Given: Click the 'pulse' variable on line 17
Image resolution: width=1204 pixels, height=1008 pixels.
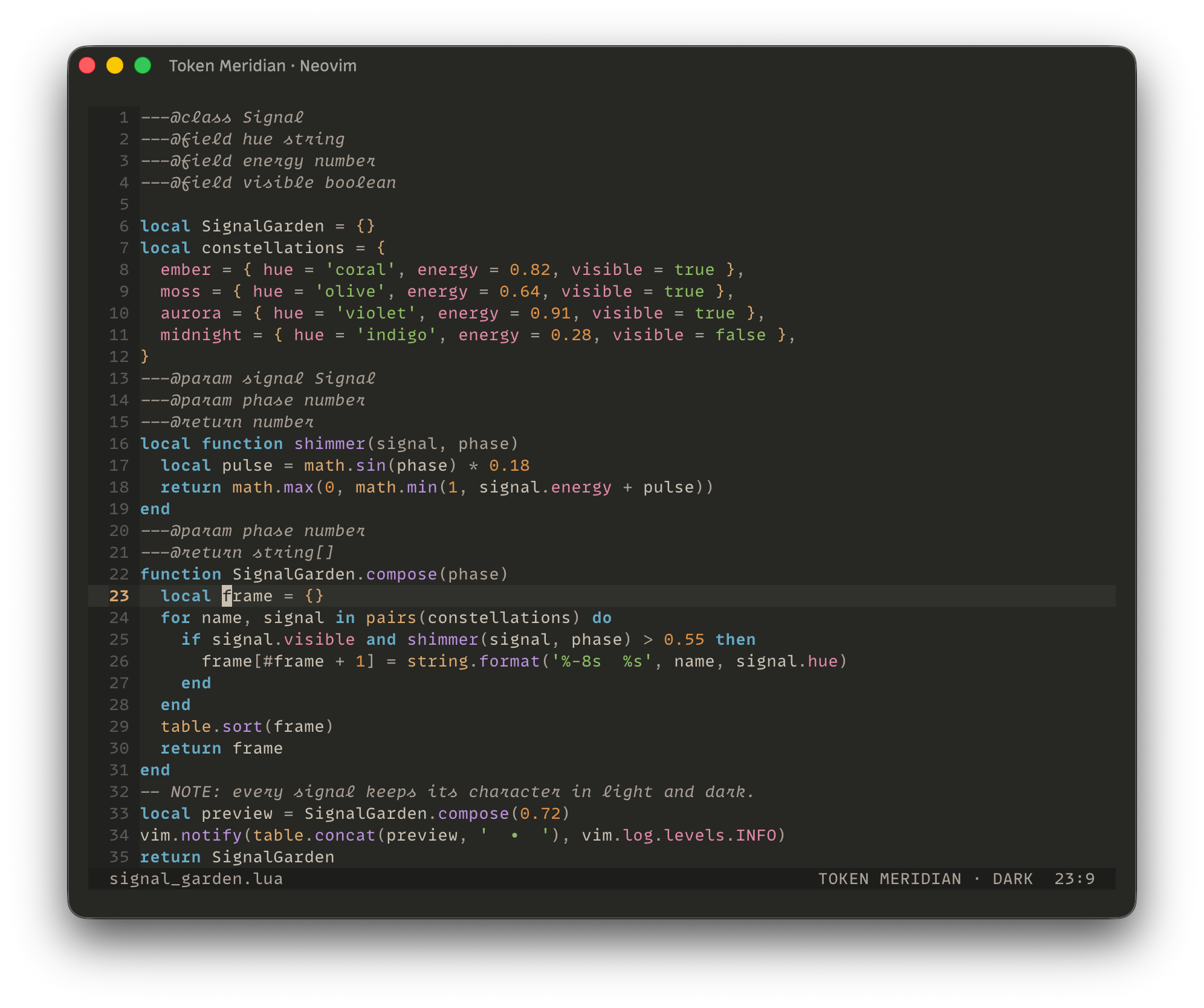Looking at the screenshot, I should tap(248, 465).
